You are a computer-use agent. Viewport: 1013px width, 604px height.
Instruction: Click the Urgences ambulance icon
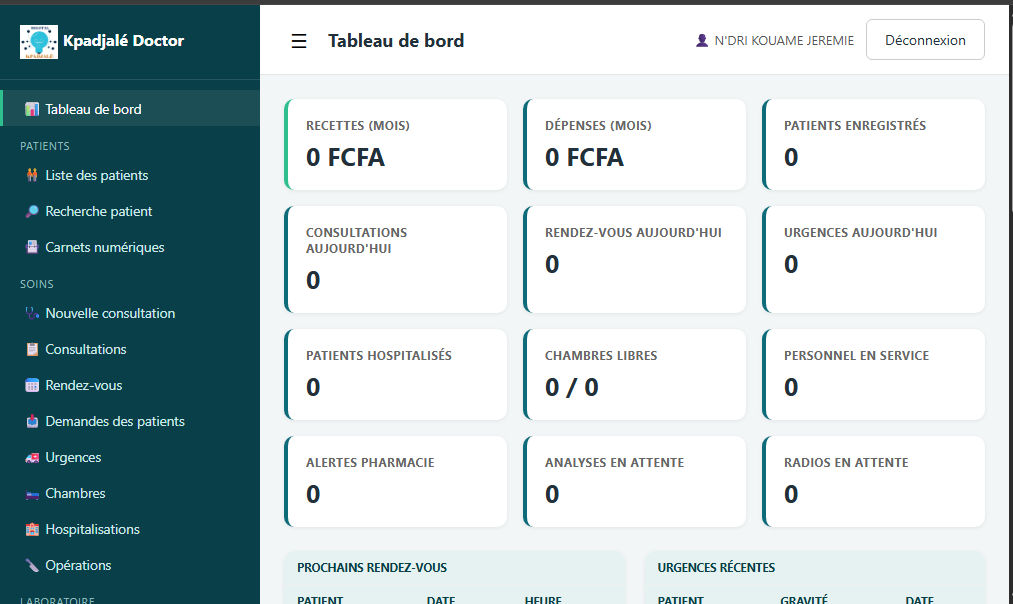tap(32, 457)
